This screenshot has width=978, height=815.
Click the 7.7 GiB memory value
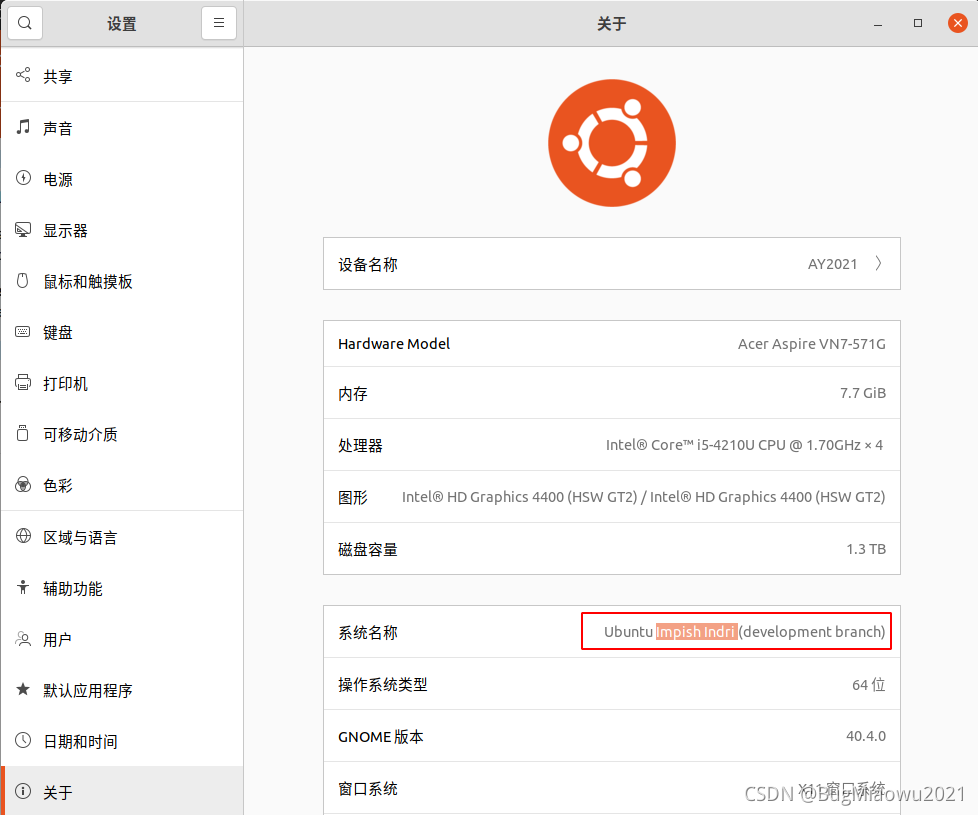[x=863, y=393]
